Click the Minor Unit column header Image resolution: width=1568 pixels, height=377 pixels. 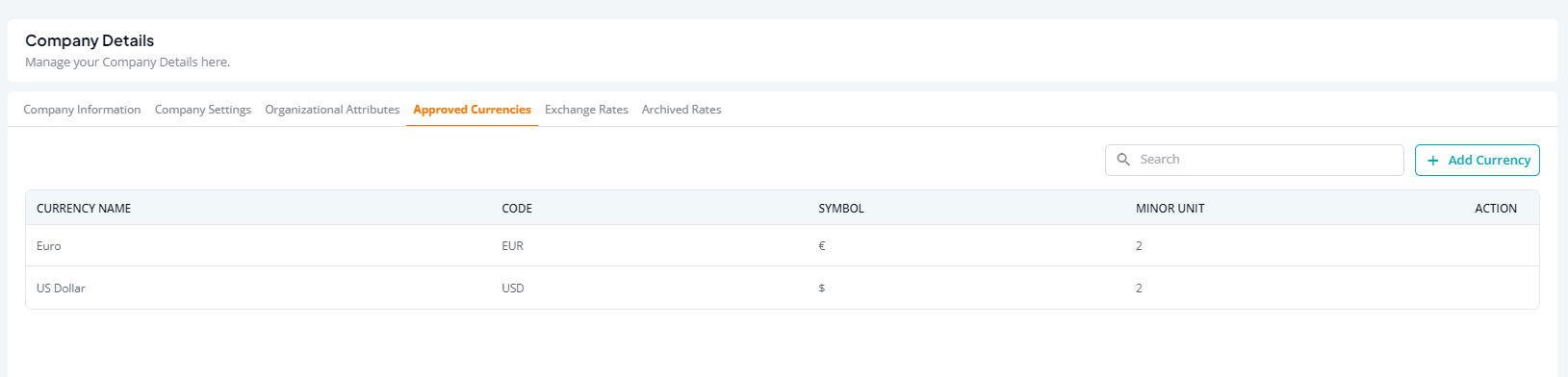[x=1170, y=209]
